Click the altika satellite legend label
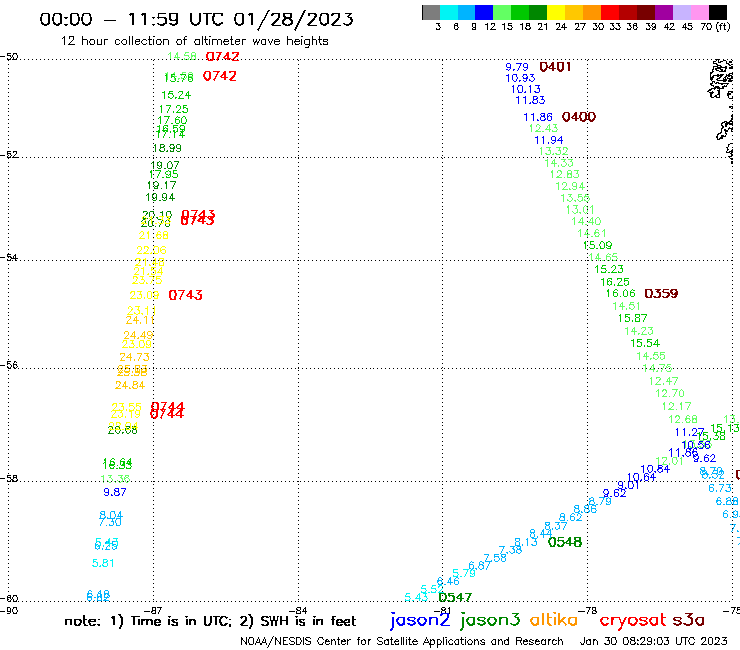The height and width of the screenshot is (650, 740). [553, 620]
